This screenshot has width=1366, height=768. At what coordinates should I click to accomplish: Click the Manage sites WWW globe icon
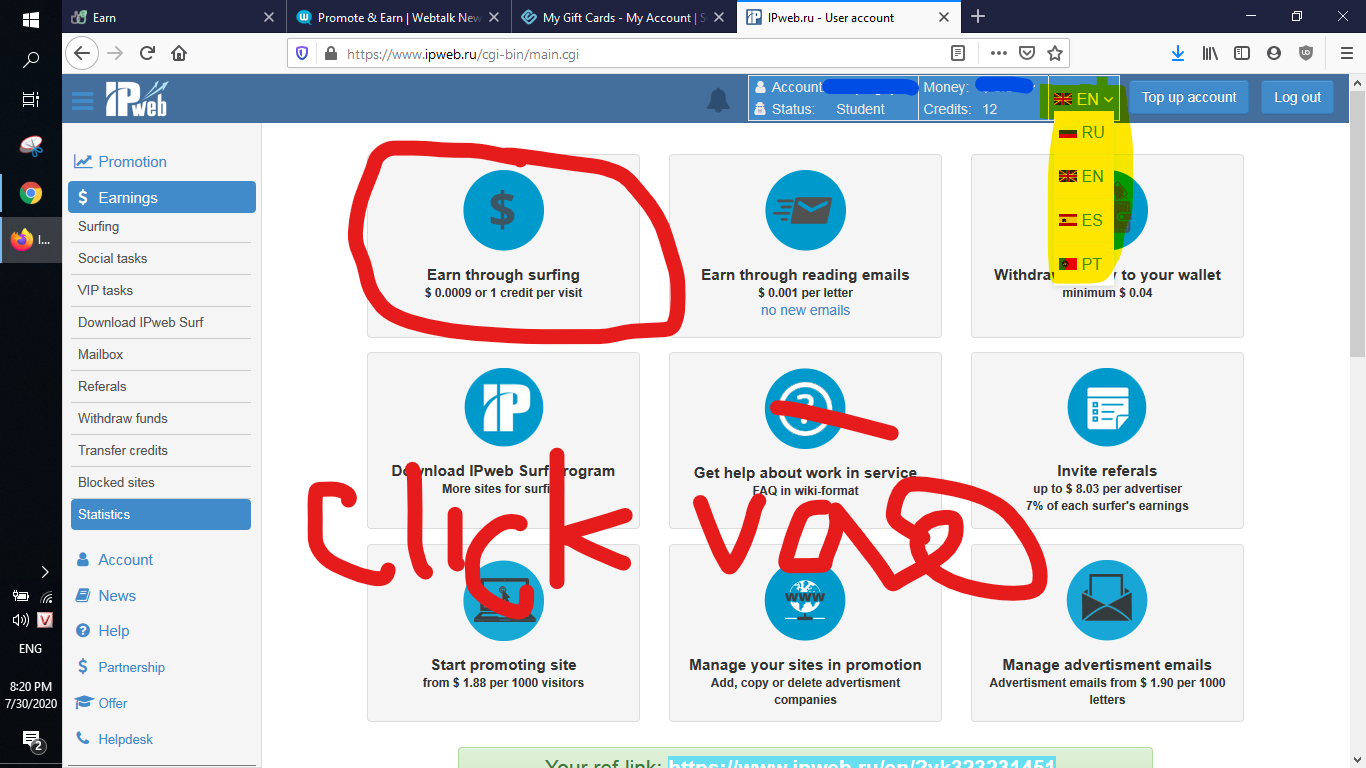805,600
